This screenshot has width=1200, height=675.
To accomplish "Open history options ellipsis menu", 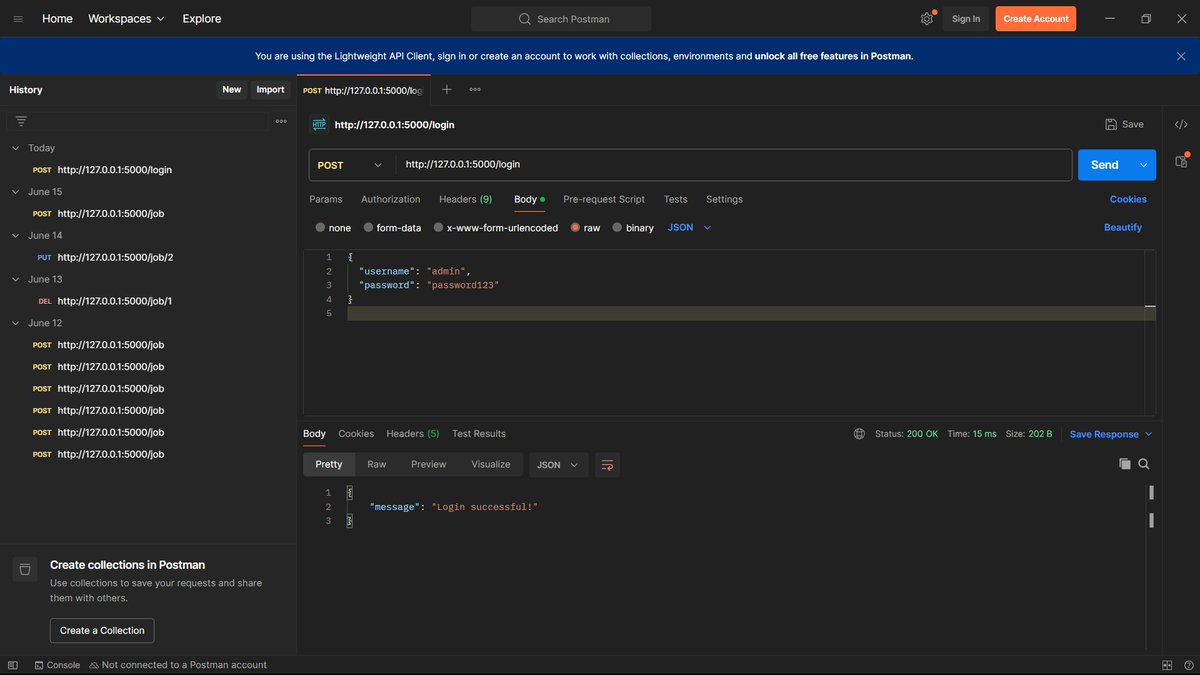I will pyautogui.click(x=281, y=121).
